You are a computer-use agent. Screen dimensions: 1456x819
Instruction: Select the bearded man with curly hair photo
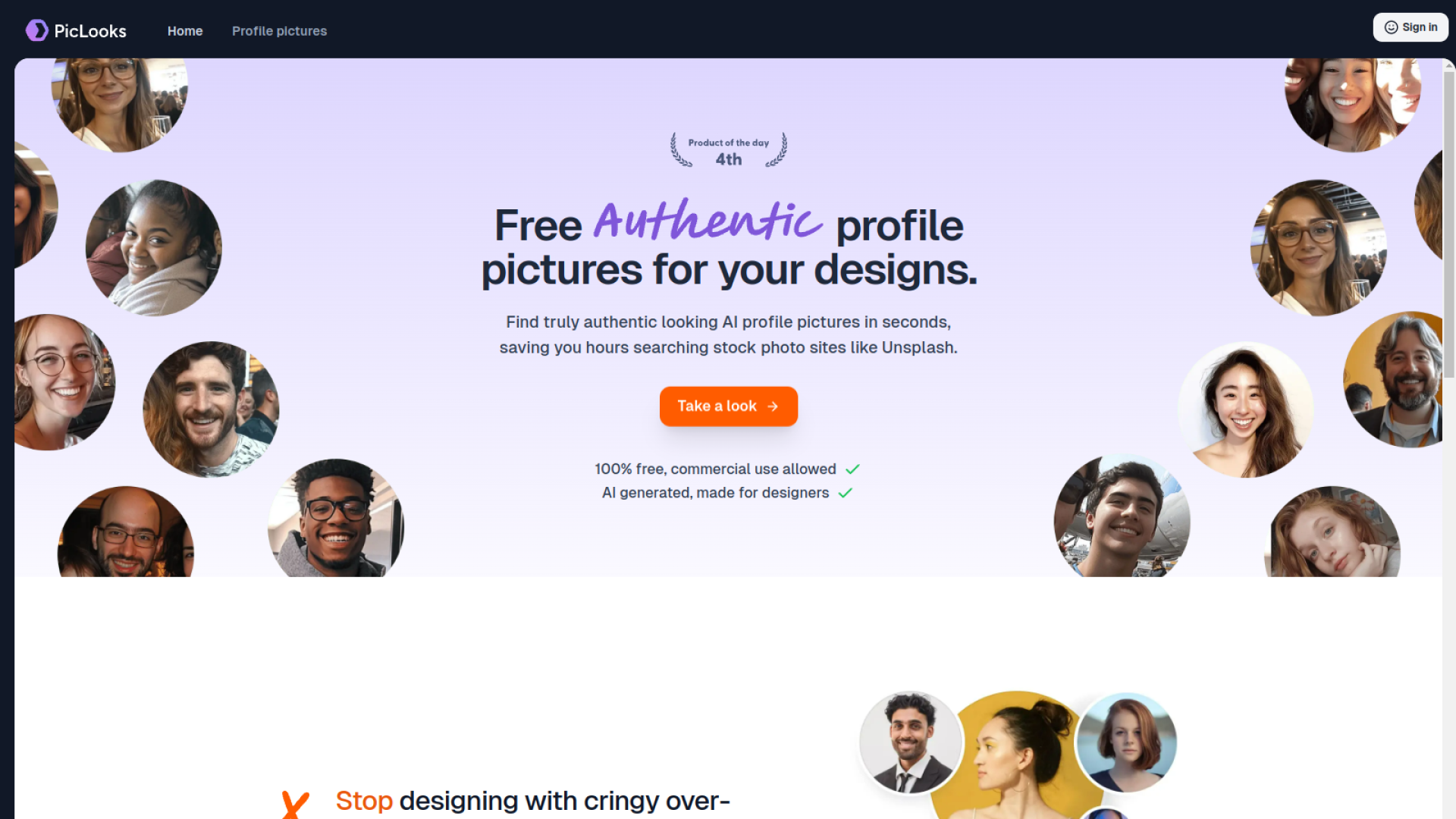pyautogui.click(x=211, y=409)
